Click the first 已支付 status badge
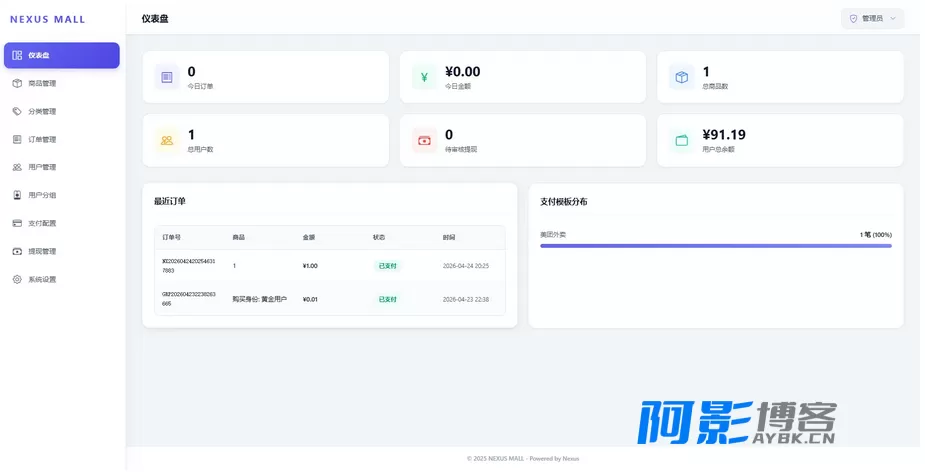Screen dimensions: 925x473 pos(388,266)
